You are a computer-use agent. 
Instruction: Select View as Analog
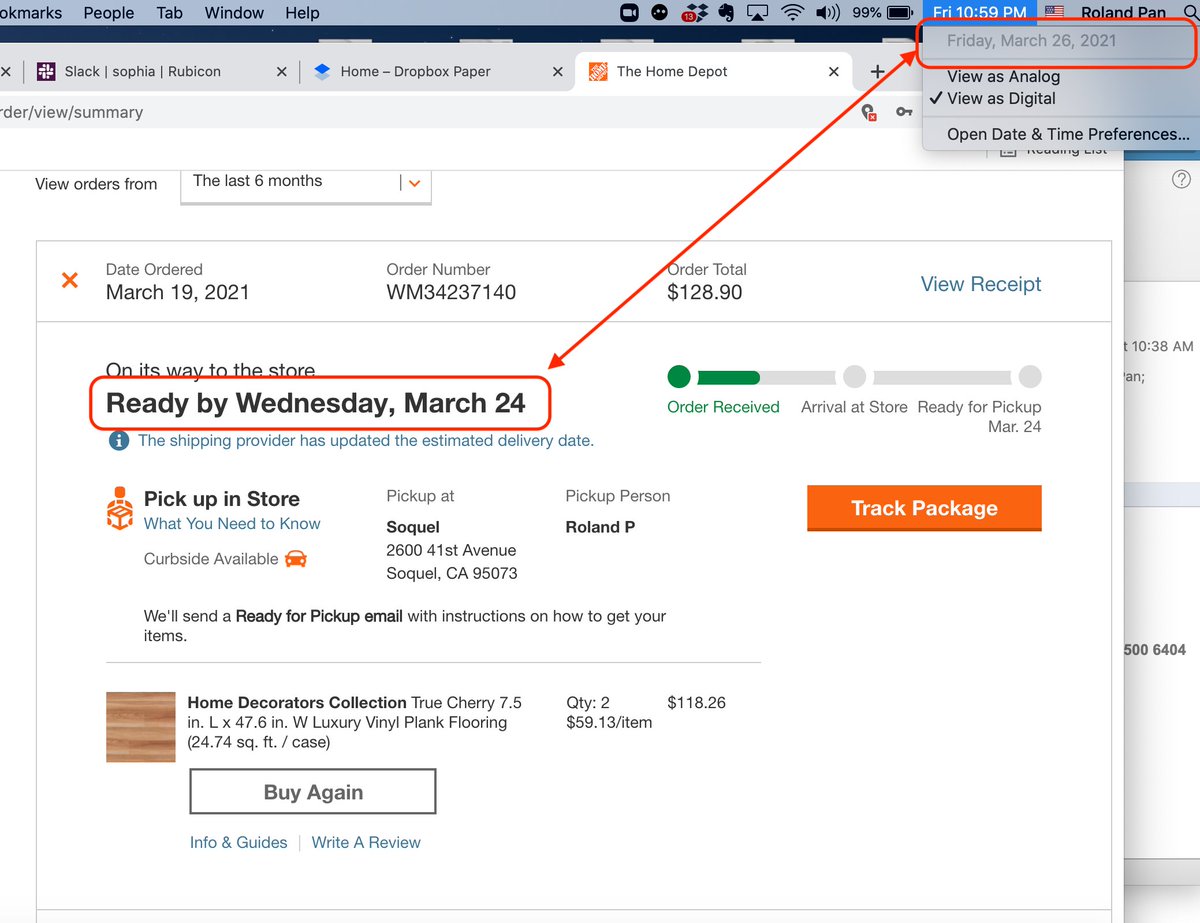tap(1003, 76)
